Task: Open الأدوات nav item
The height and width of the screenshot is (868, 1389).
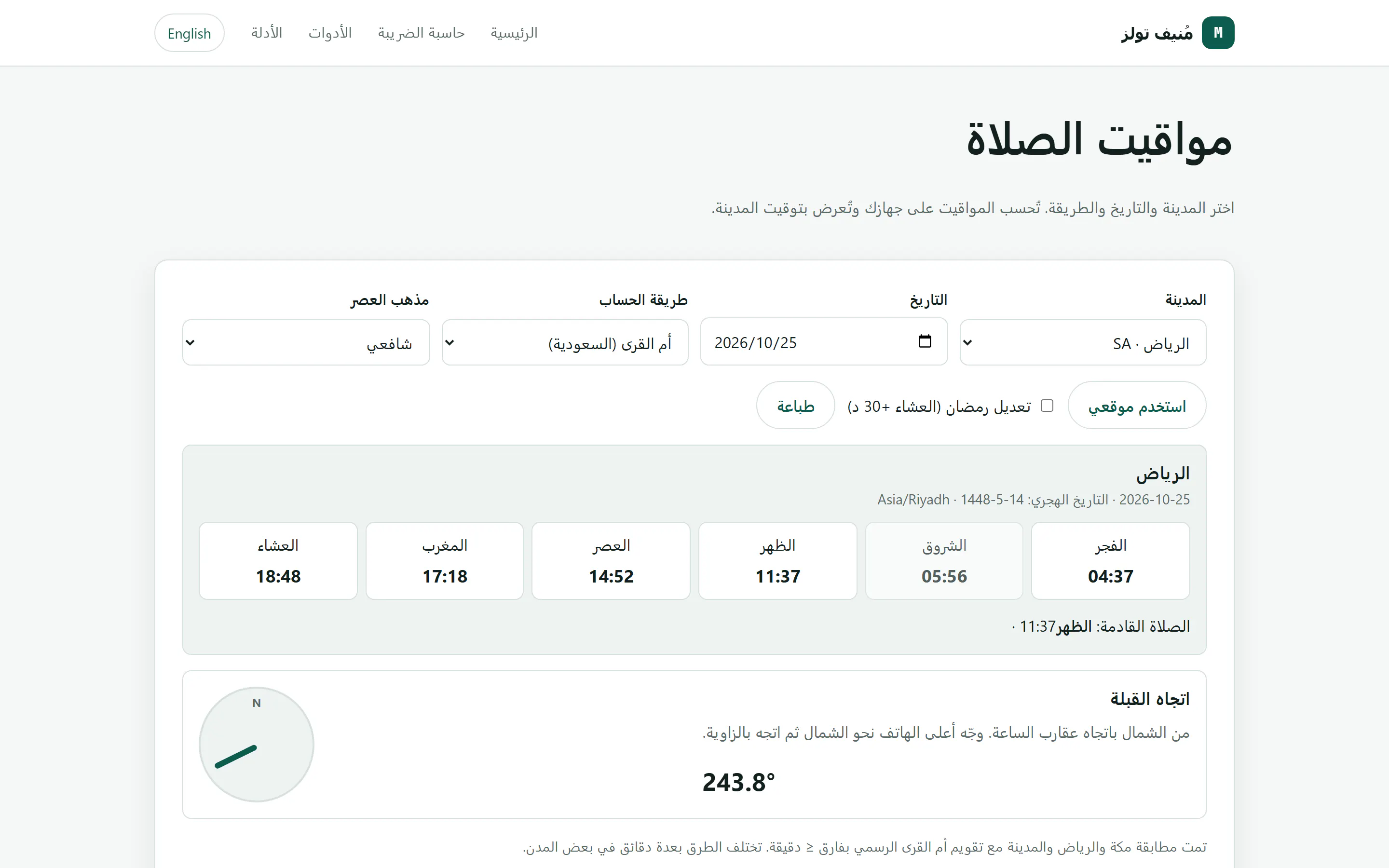Action: pyautogui.click(x=330, y=33)
